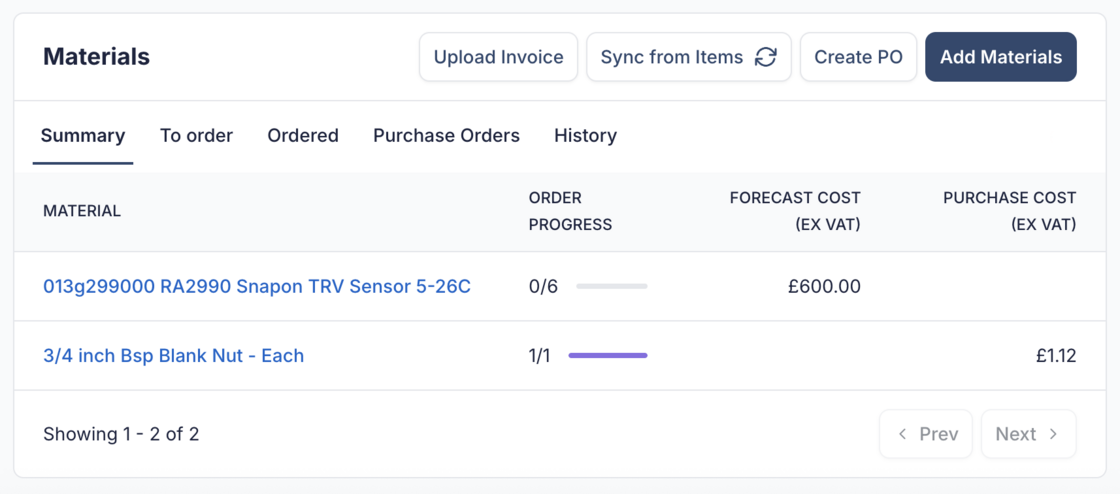Open the To order tab
1120x494 pixels.
196,135
